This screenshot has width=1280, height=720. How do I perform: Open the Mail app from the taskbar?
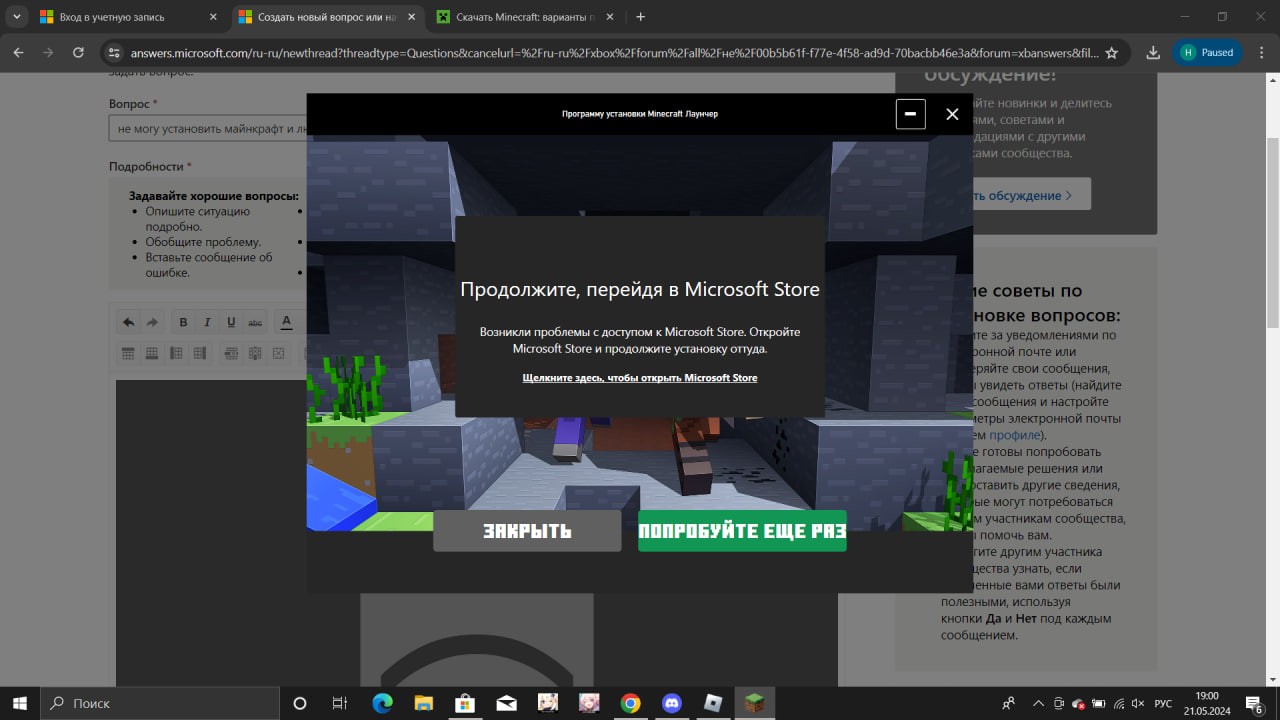tap(506, 703)
